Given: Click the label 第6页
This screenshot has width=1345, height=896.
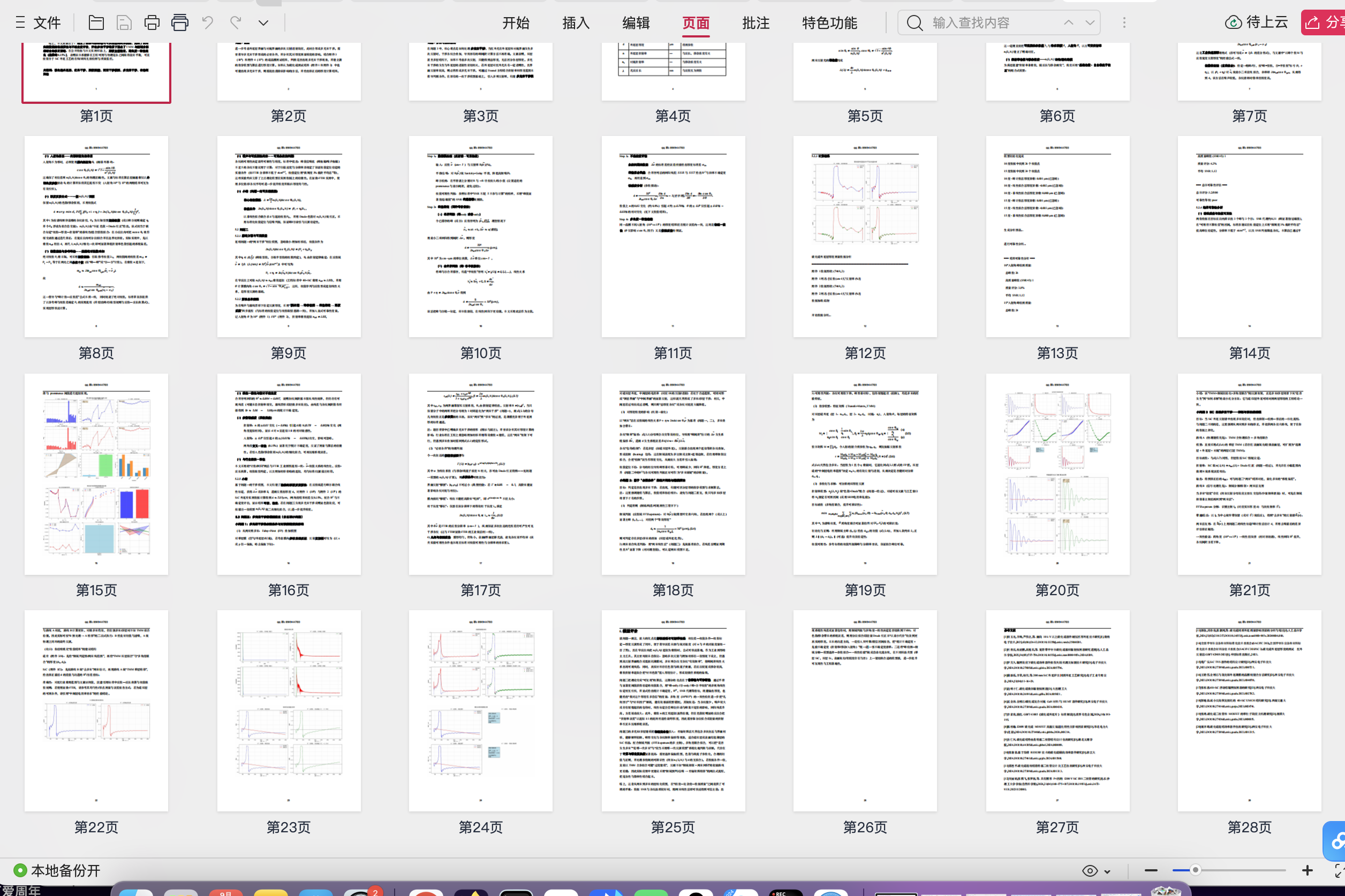Looking at the screenshot, I should (1057, 116).
